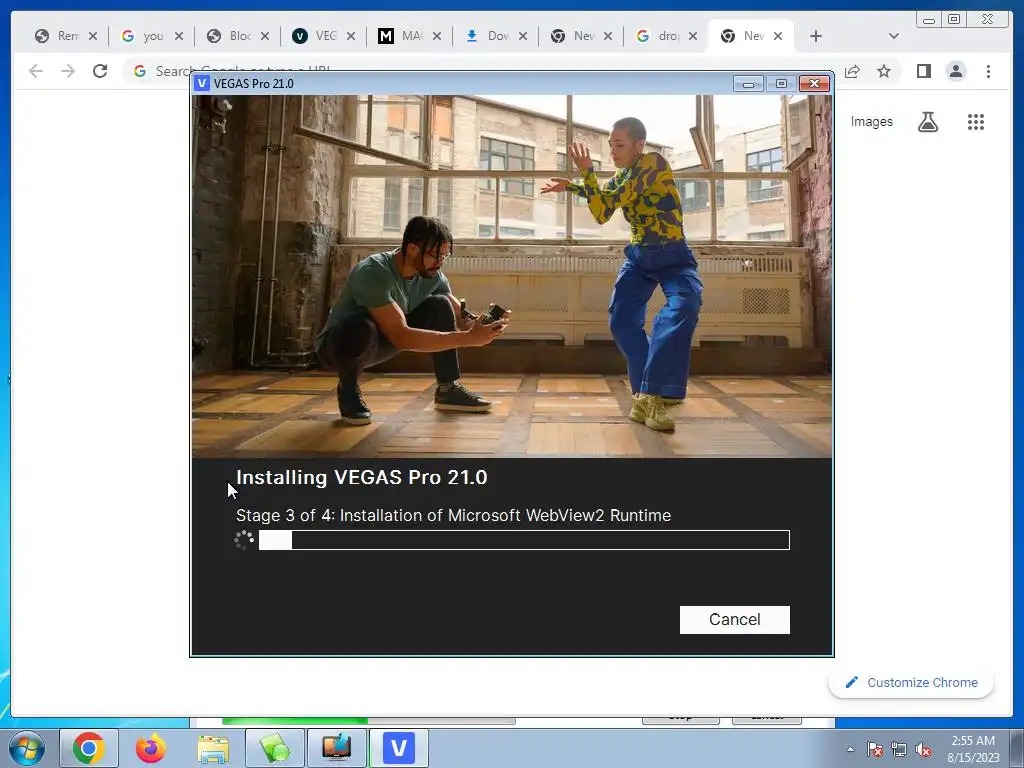
Task: Open the Windows Start menu
Action: (26, 748)
